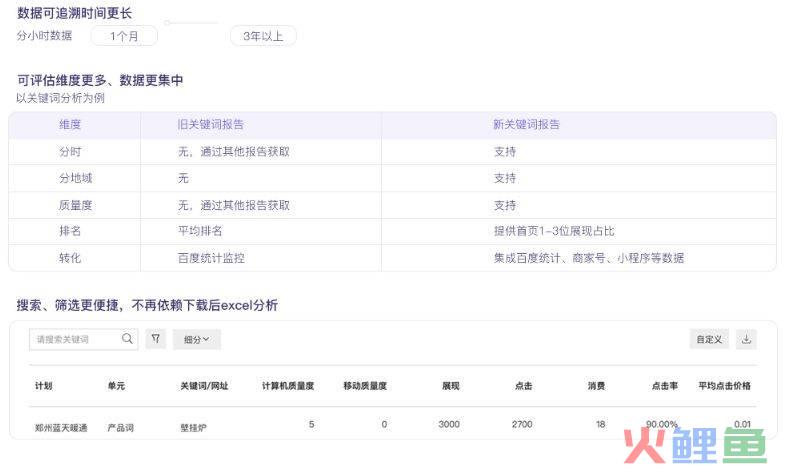Click the 3000 impressions value
791x469 pixels.
tap(449, 424)
